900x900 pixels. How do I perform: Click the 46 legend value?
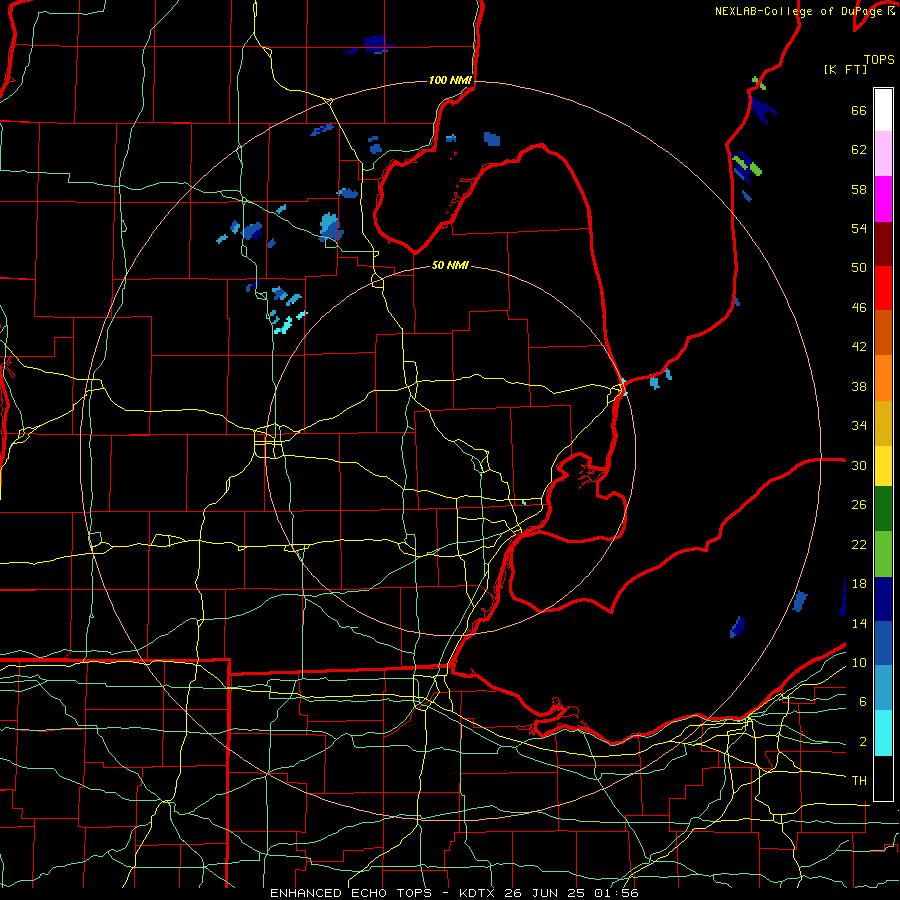point(859,308)
